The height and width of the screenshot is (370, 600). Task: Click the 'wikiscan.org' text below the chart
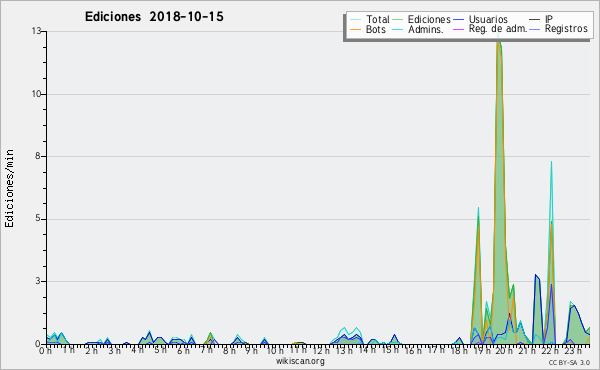pyautogui.click(x=300, y=361)
